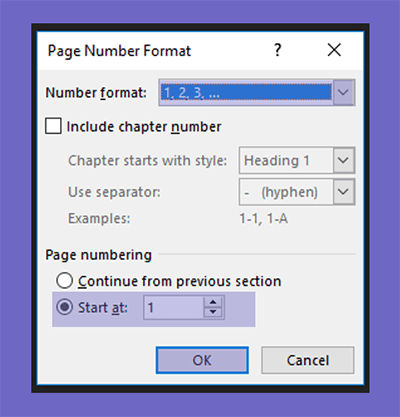This screenshot has width=400, height=417.
Task: Select the Start at radio button
Action: 64,307
